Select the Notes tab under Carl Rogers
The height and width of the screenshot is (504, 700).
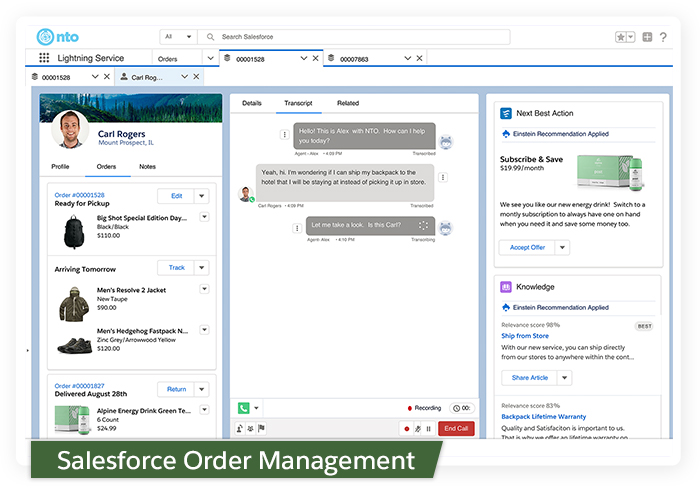[x=147, y=166]
